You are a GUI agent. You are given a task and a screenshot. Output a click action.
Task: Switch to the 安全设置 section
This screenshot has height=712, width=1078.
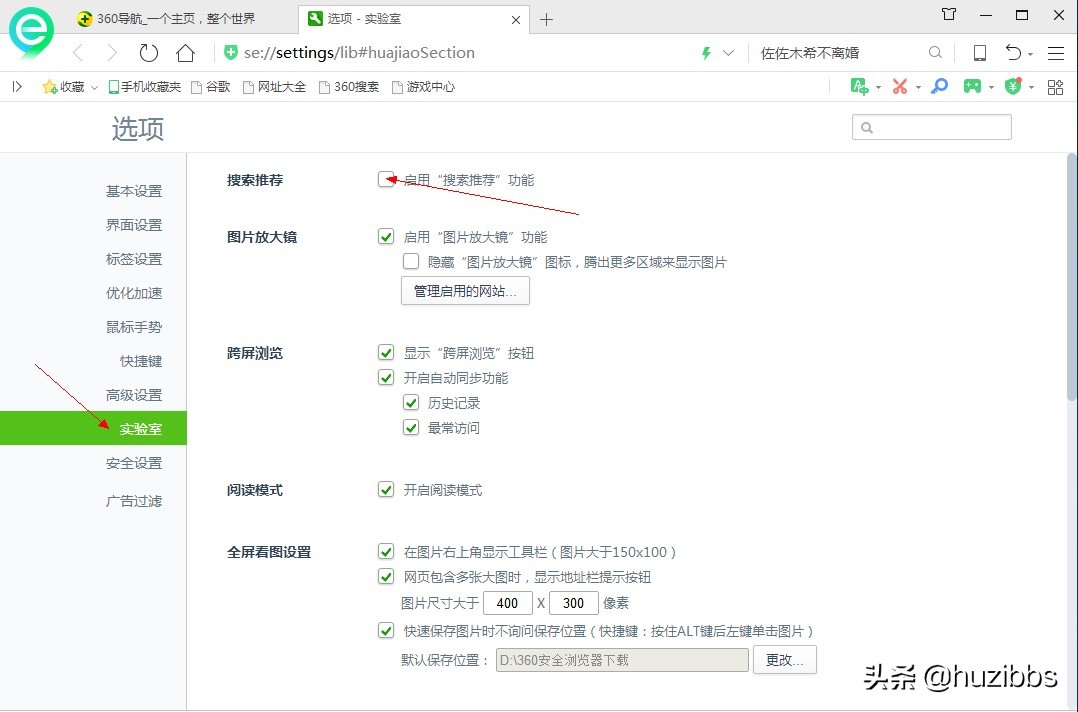click(134, 463)
